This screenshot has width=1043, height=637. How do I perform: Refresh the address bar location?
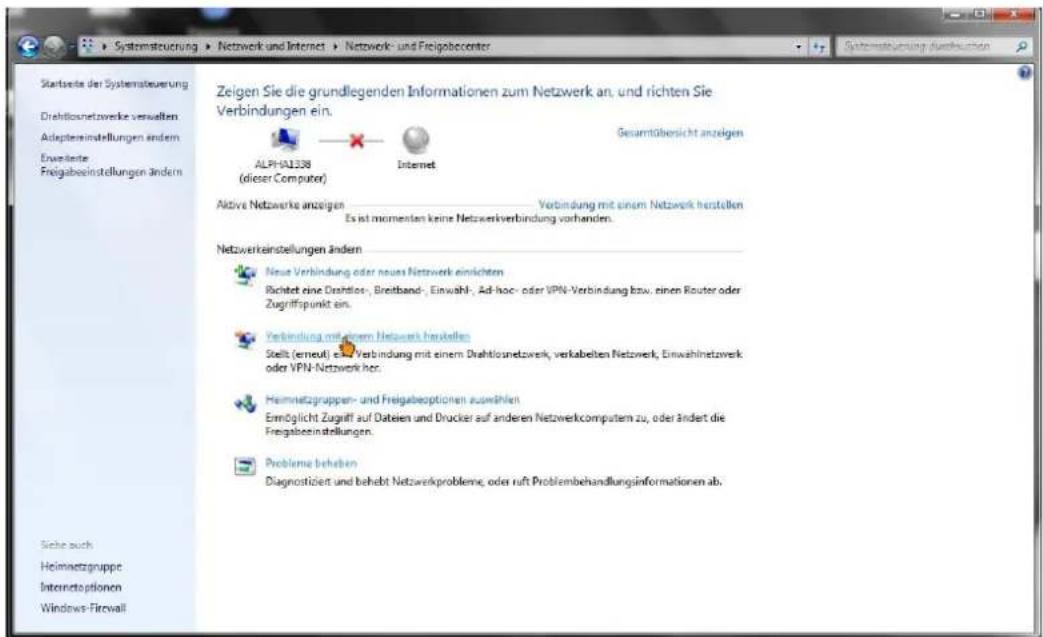coord(818,47)
